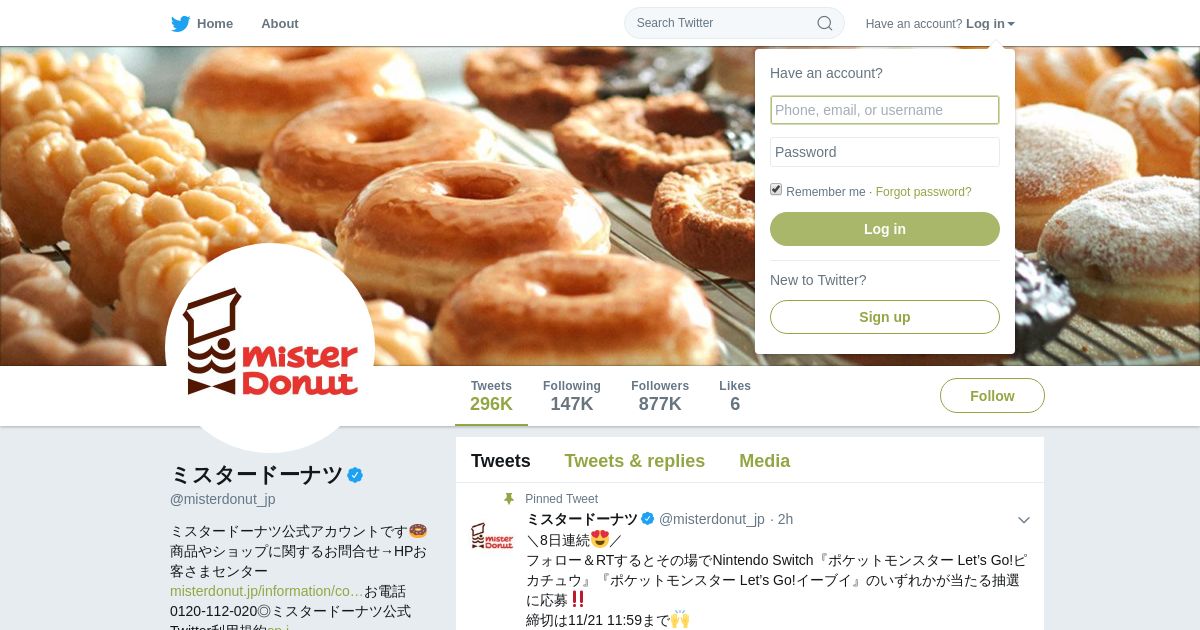Open the Mister Donut profile picture
1200x630 pixels.
tap(270, 348)
